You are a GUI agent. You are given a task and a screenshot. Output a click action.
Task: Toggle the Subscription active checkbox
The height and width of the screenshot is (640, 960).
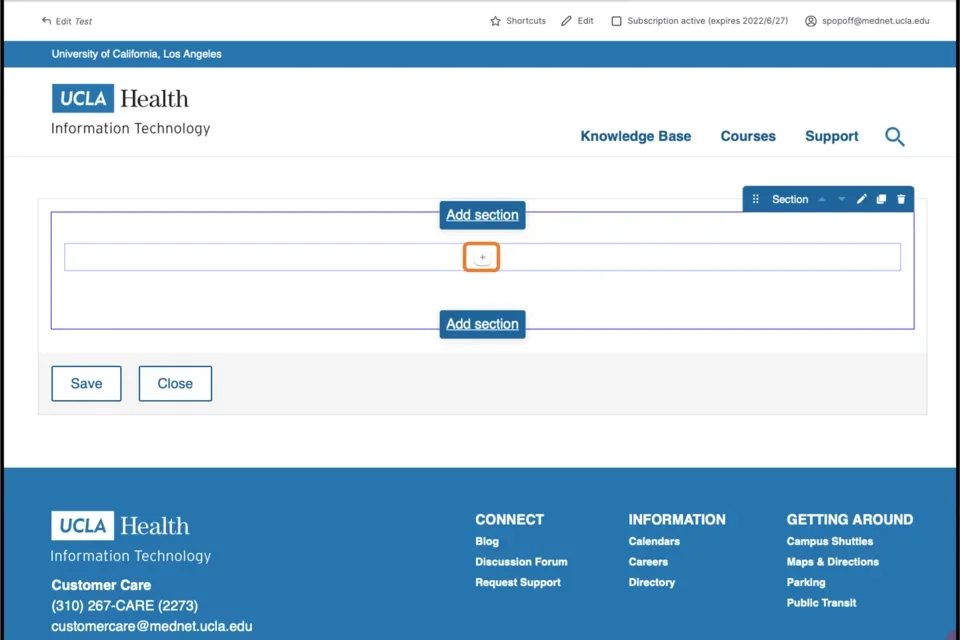(x=615, y=20)
